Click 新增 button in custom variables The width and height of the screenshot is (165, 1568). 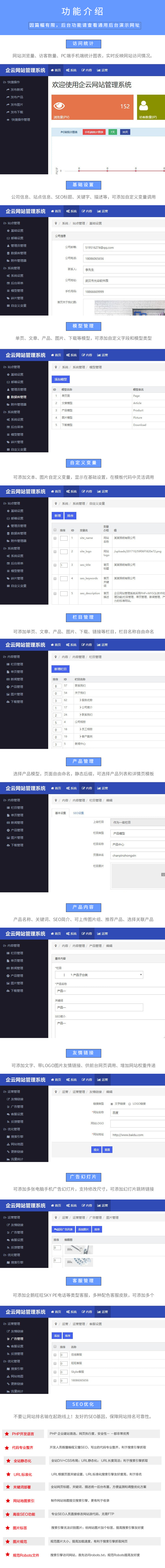click(x=58, y=515)
